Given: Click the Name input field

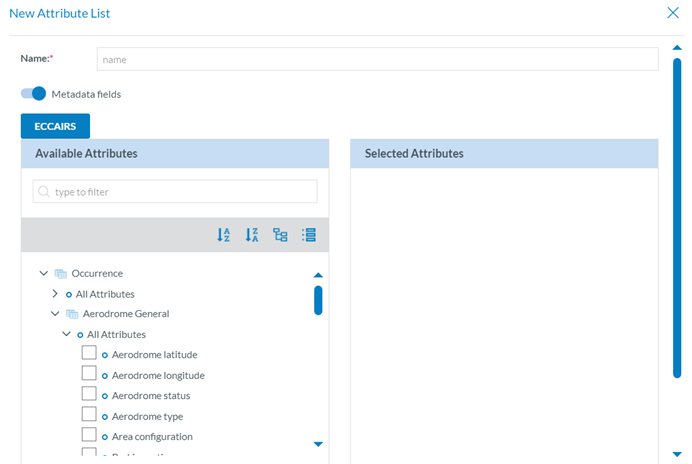Looking at the screenshot, I should [x=377, y=60].
